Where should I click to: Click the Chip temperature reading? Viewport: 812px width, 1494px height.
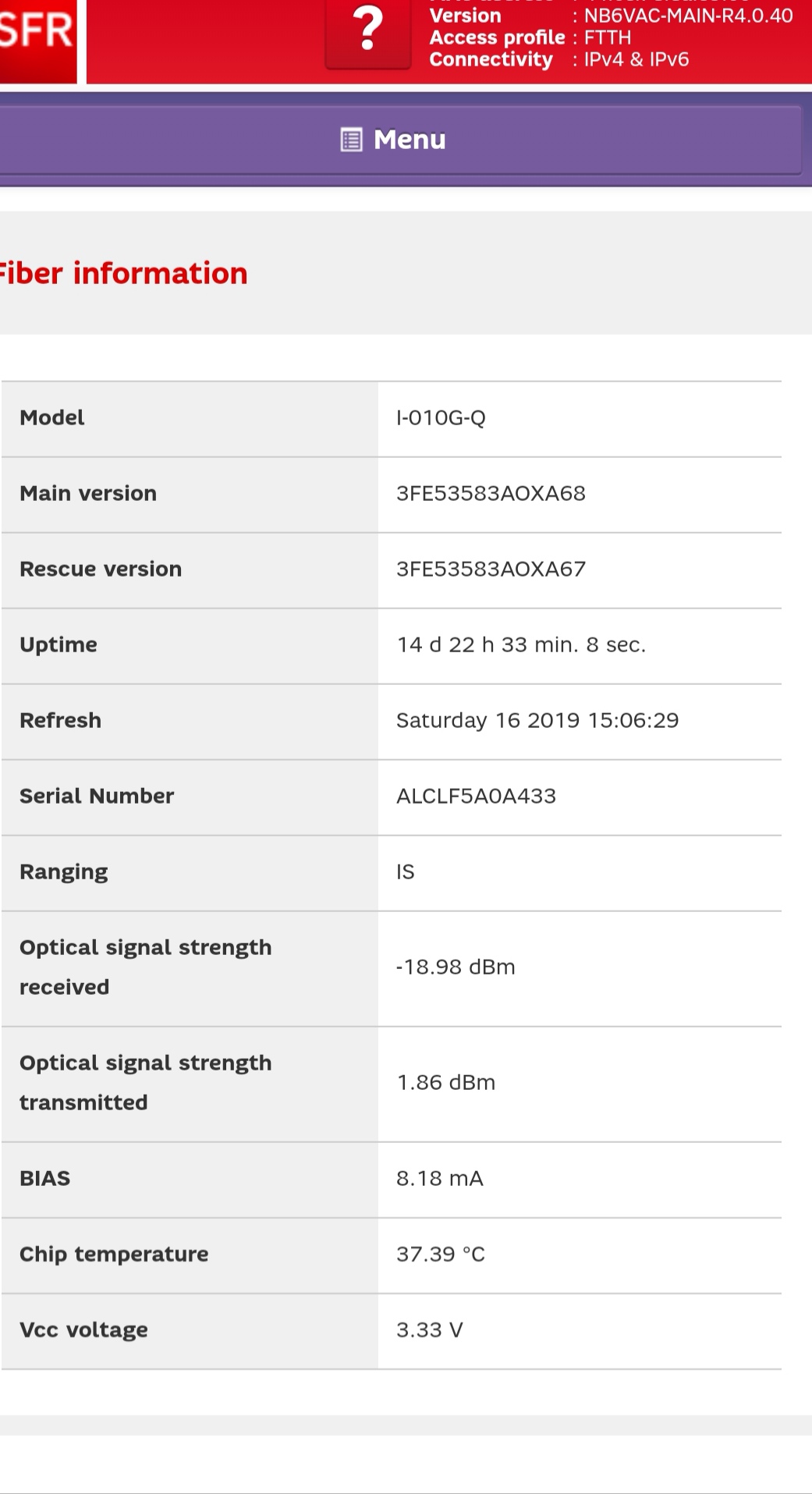(441, 1254)
